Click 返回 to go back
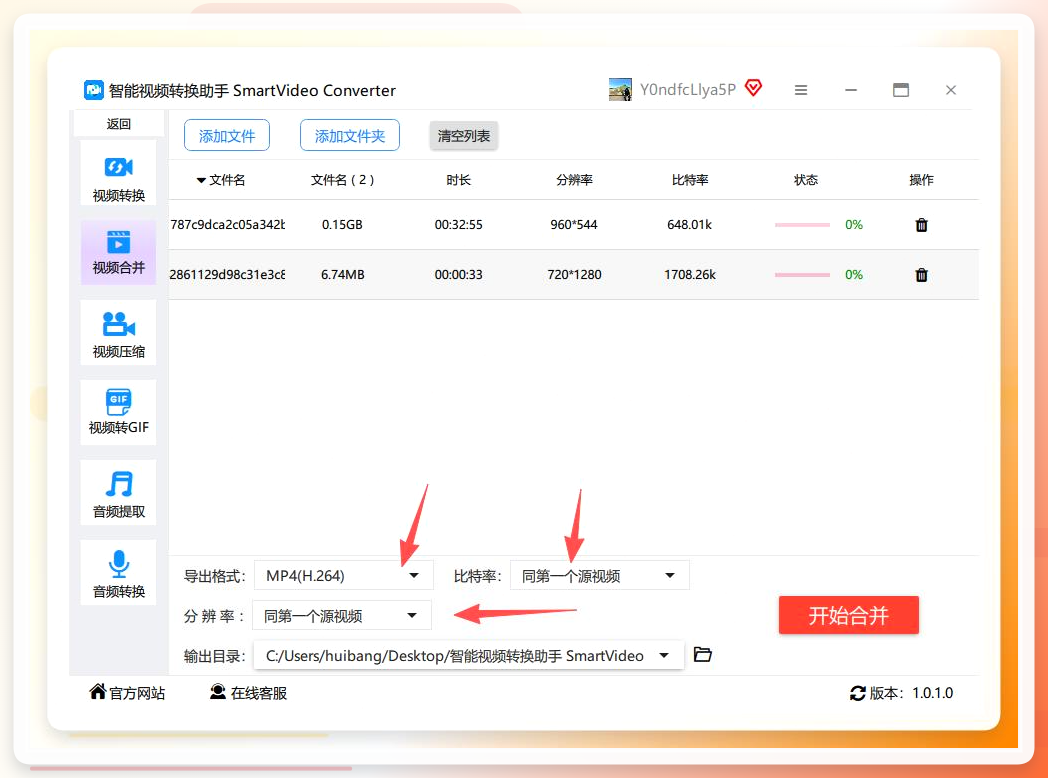This screenshot has height=778, width=1048. [118, 124]
